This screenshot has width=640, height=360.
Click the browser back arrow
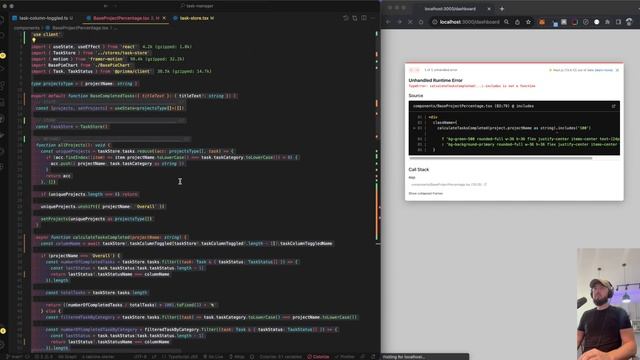point(388,22)
